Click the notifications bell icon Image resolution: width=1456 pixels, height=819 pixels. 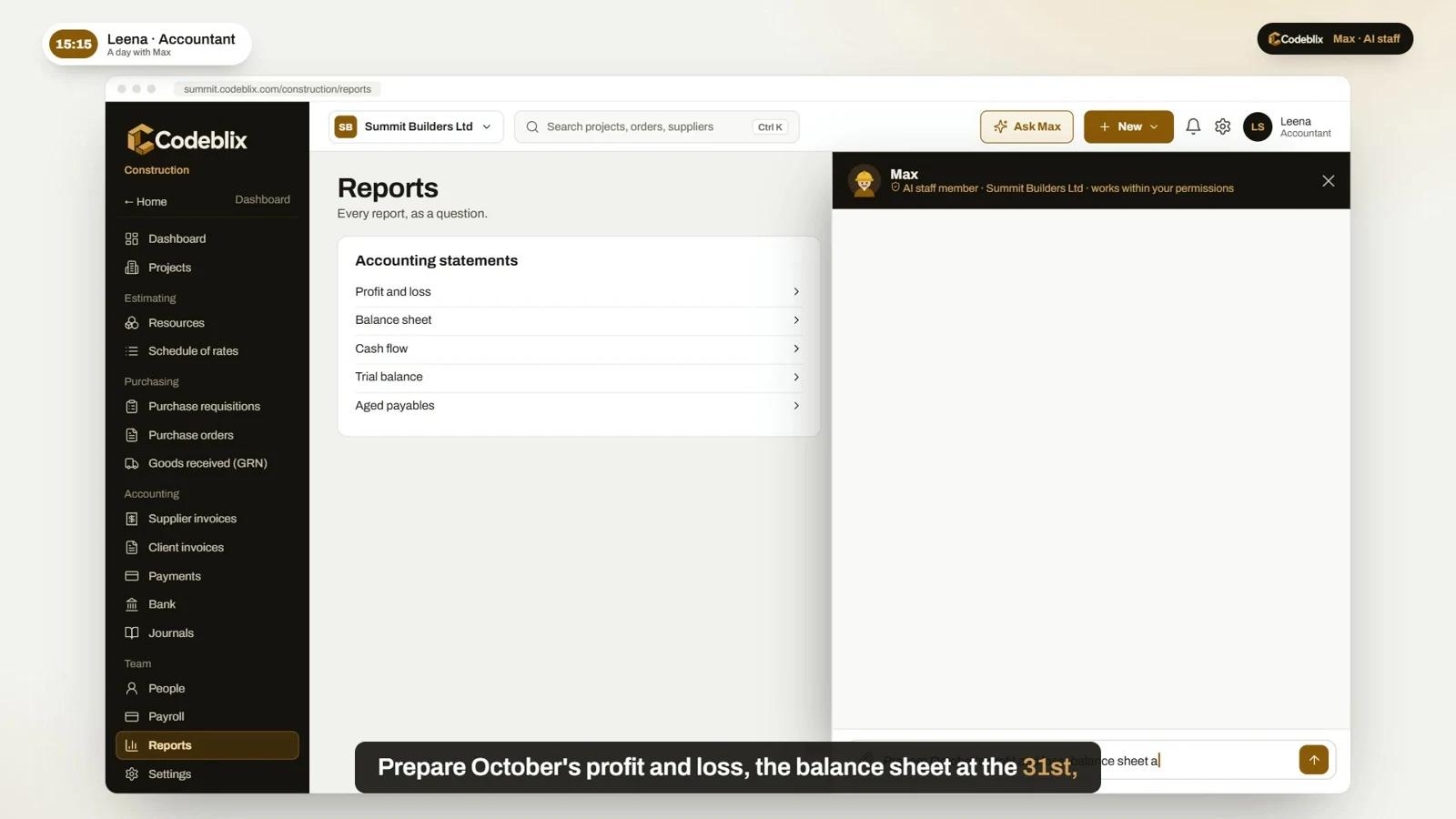pos(1193,126)
